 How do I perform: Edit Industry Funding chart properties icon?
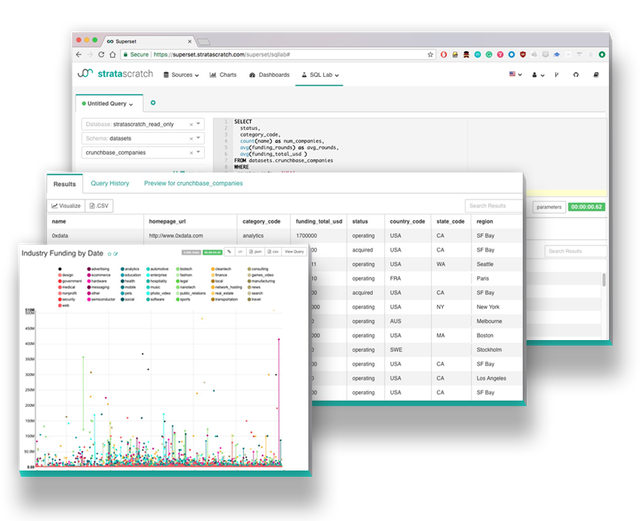(116, 254)
